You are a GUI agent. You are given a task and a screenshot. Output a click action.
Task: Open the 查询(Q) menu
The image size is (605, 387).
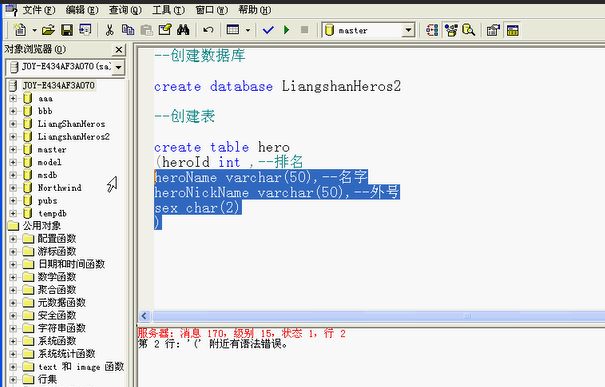(x=125, y=10)
